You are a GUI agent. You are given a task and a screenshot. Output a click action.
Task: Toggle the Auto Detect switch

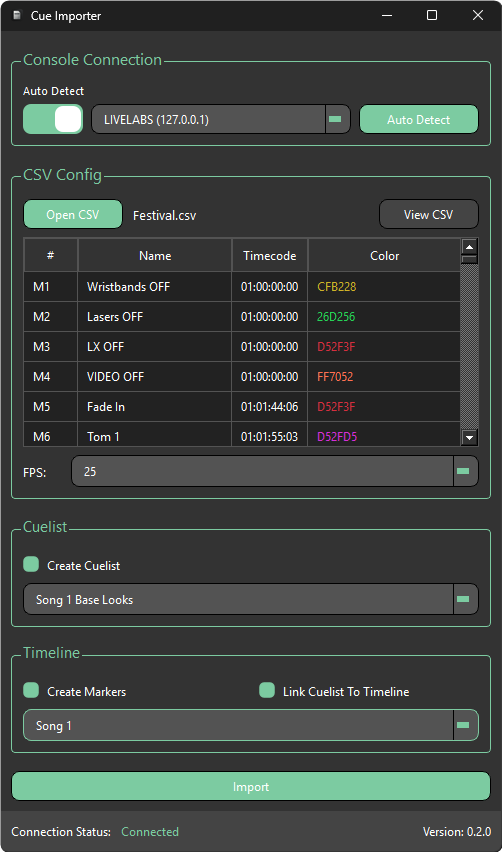[53, 119]
